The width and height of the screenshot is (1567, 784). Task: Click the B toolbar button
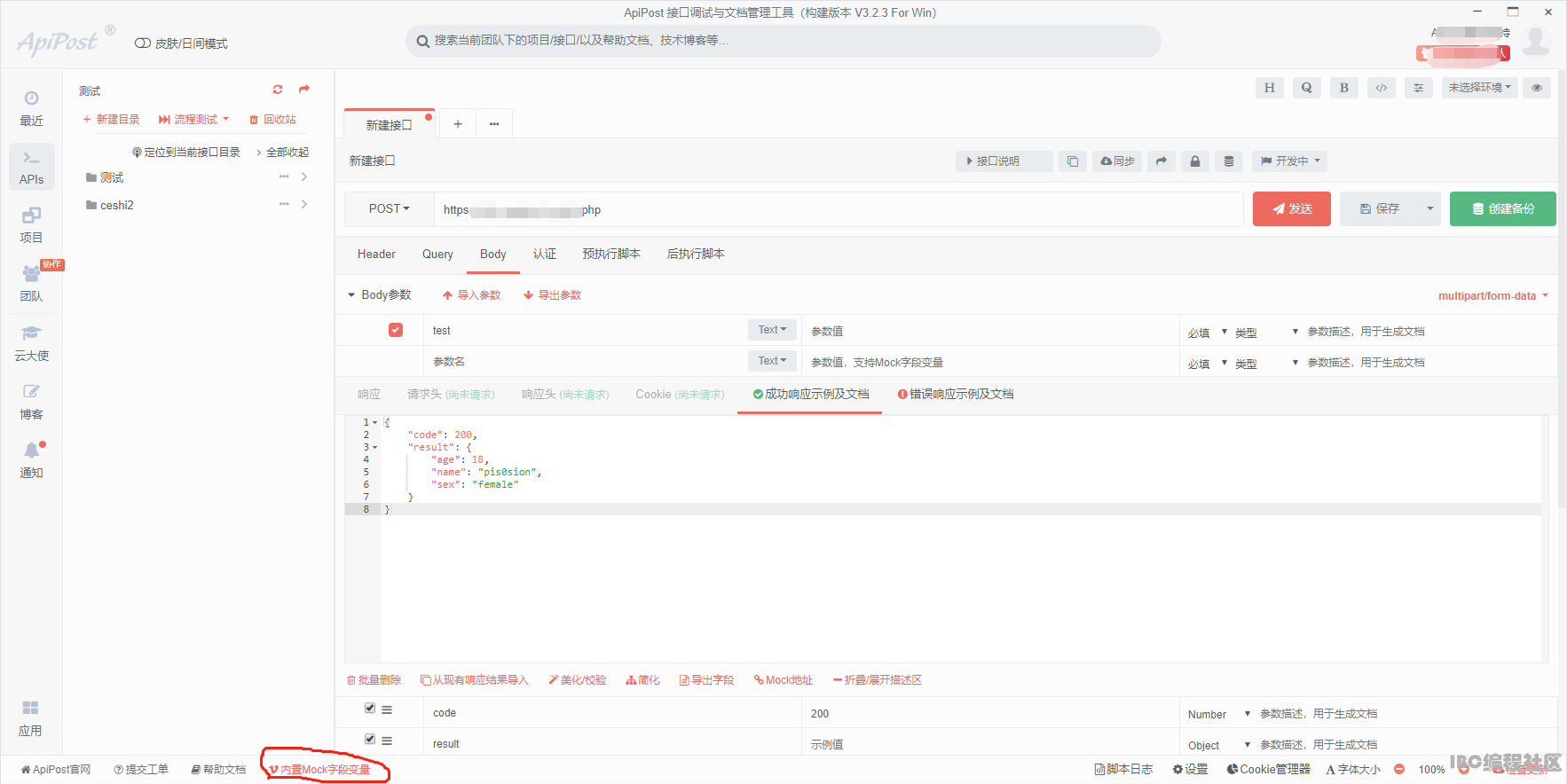click(x=1344, y=88)
